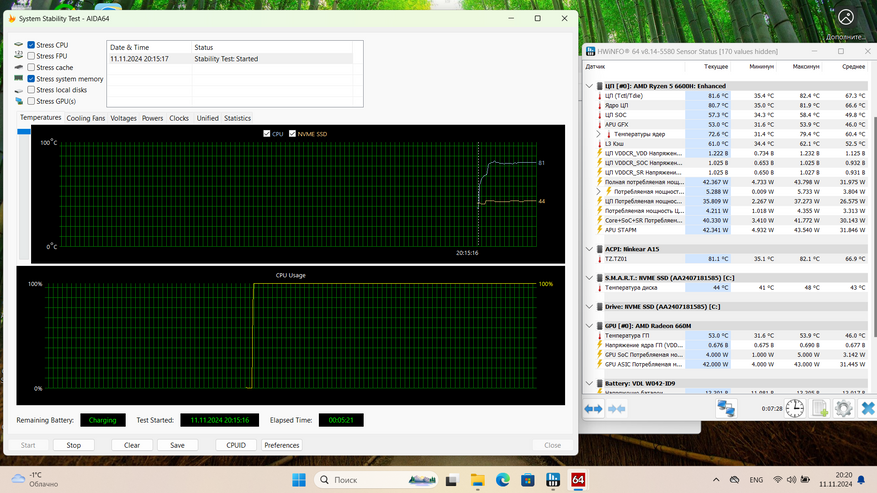Viewport: 877px width, 493px height.
Task: Open the Unified tab
Action: [x=208, y=118]
